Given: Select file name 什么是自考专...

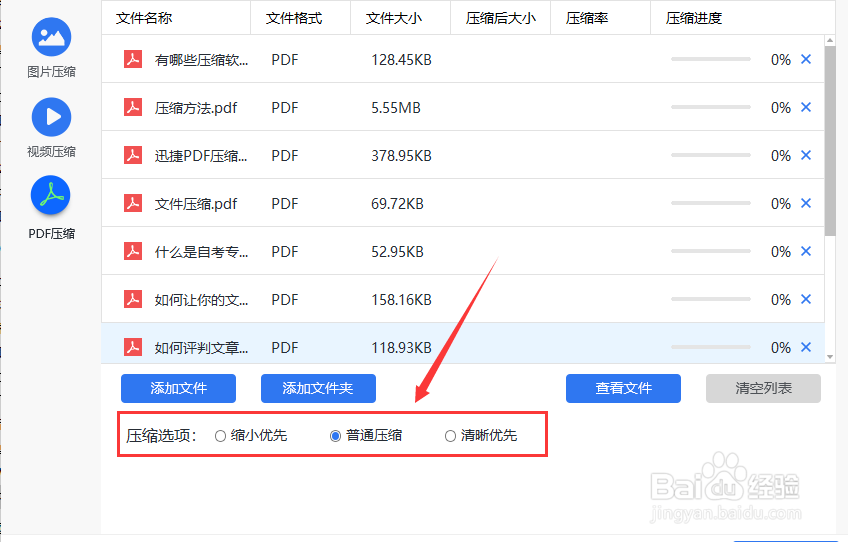Looking at the screenshot, I should (x=201, y=252).
